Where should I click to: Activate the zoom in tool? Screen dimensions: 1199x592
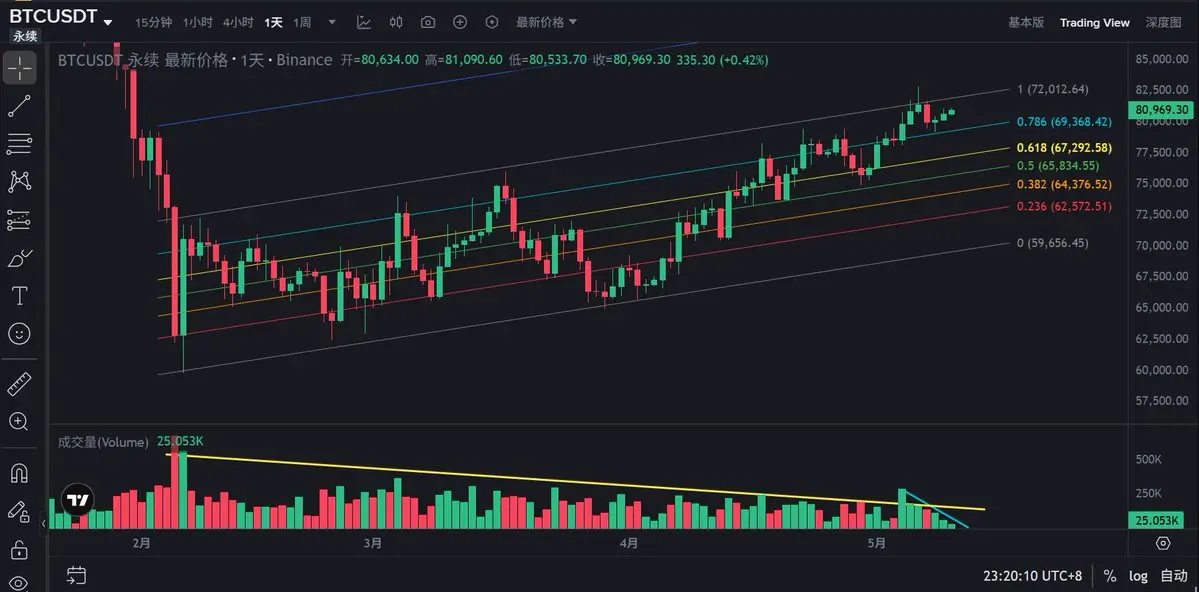[20, 421]
